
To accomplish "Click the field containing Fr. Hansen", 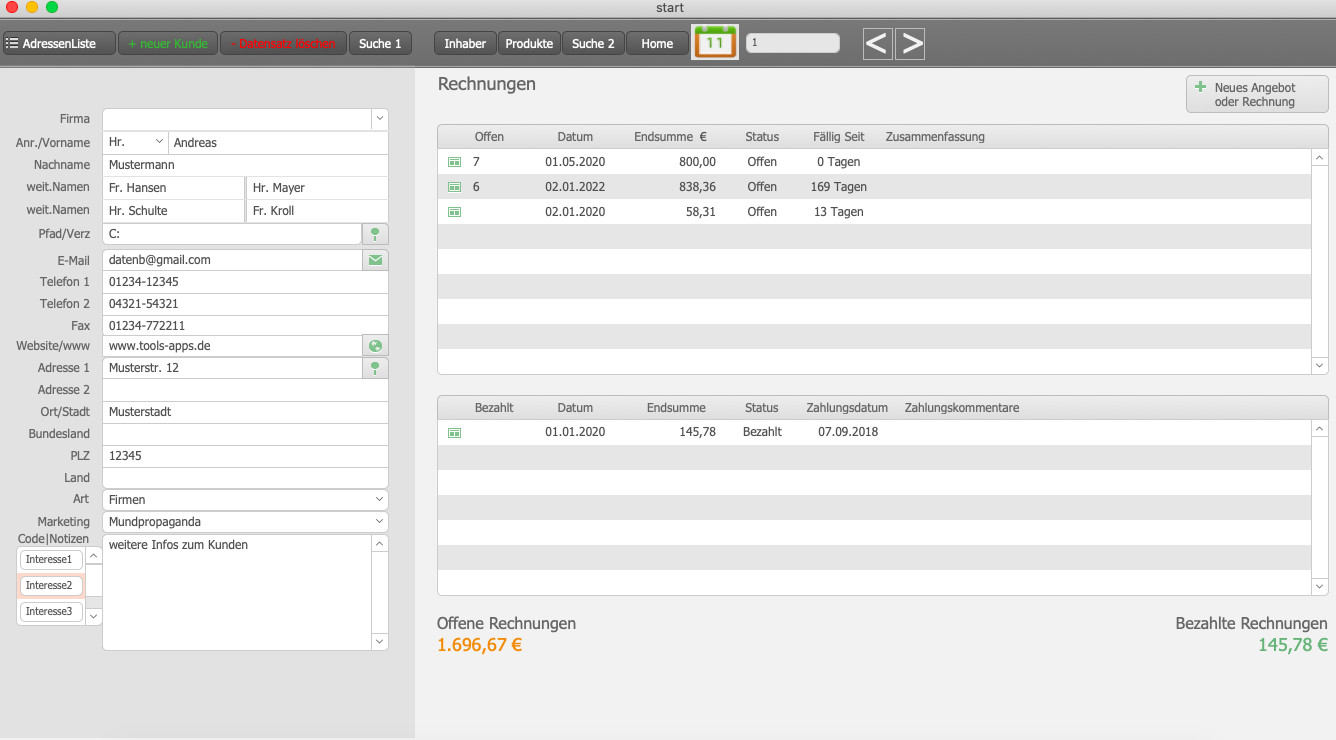I will click(x=173, y=188).
